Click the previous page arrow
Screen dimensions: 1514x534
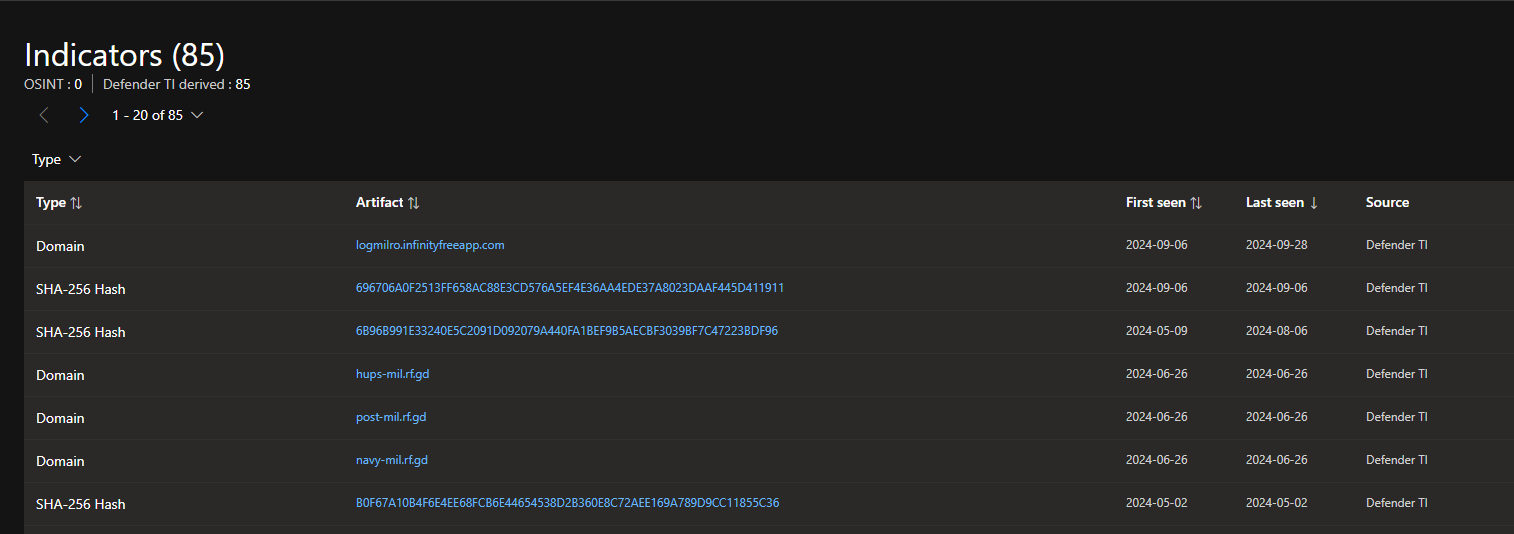[43, 115]
